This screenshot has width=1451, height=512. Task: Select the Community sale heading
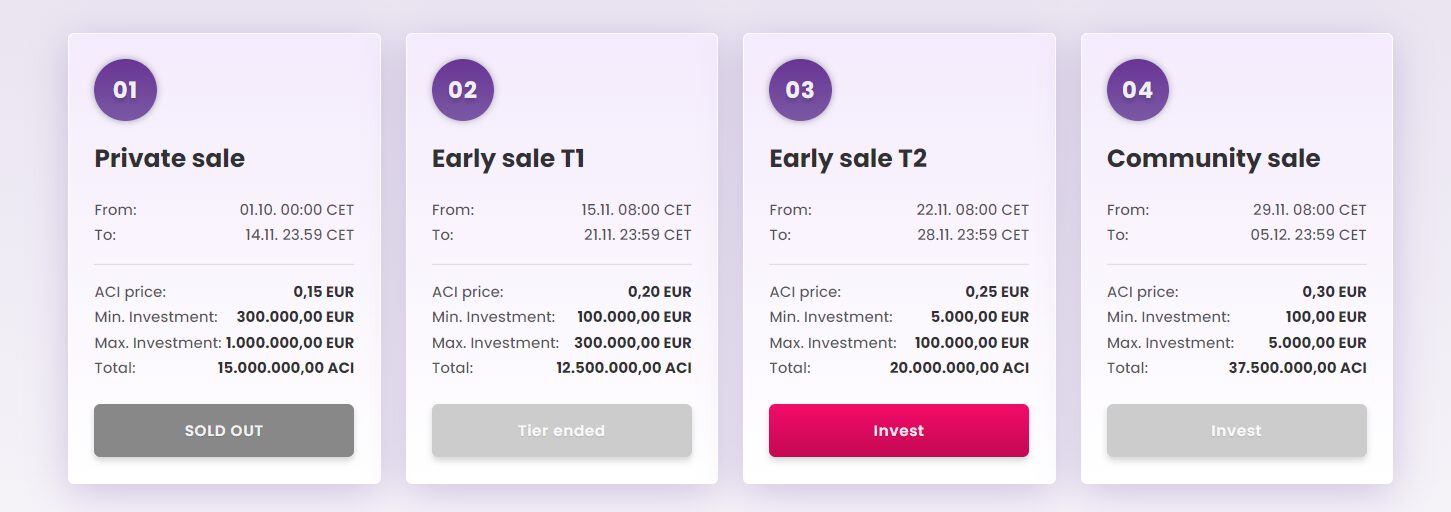[1213, 158]
